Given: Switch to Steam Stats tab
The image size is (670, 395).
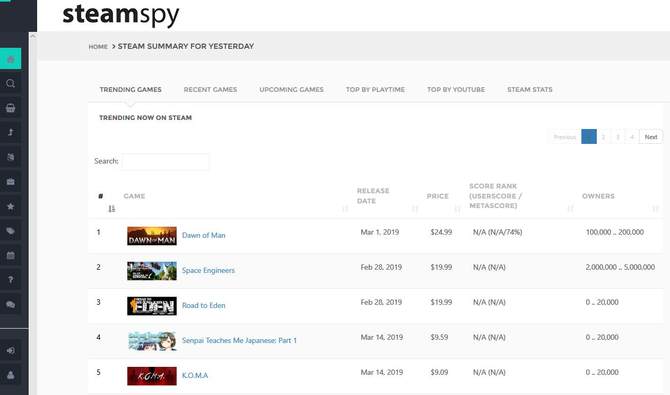Looking at the screenshot, I should [x=530, y=90].
